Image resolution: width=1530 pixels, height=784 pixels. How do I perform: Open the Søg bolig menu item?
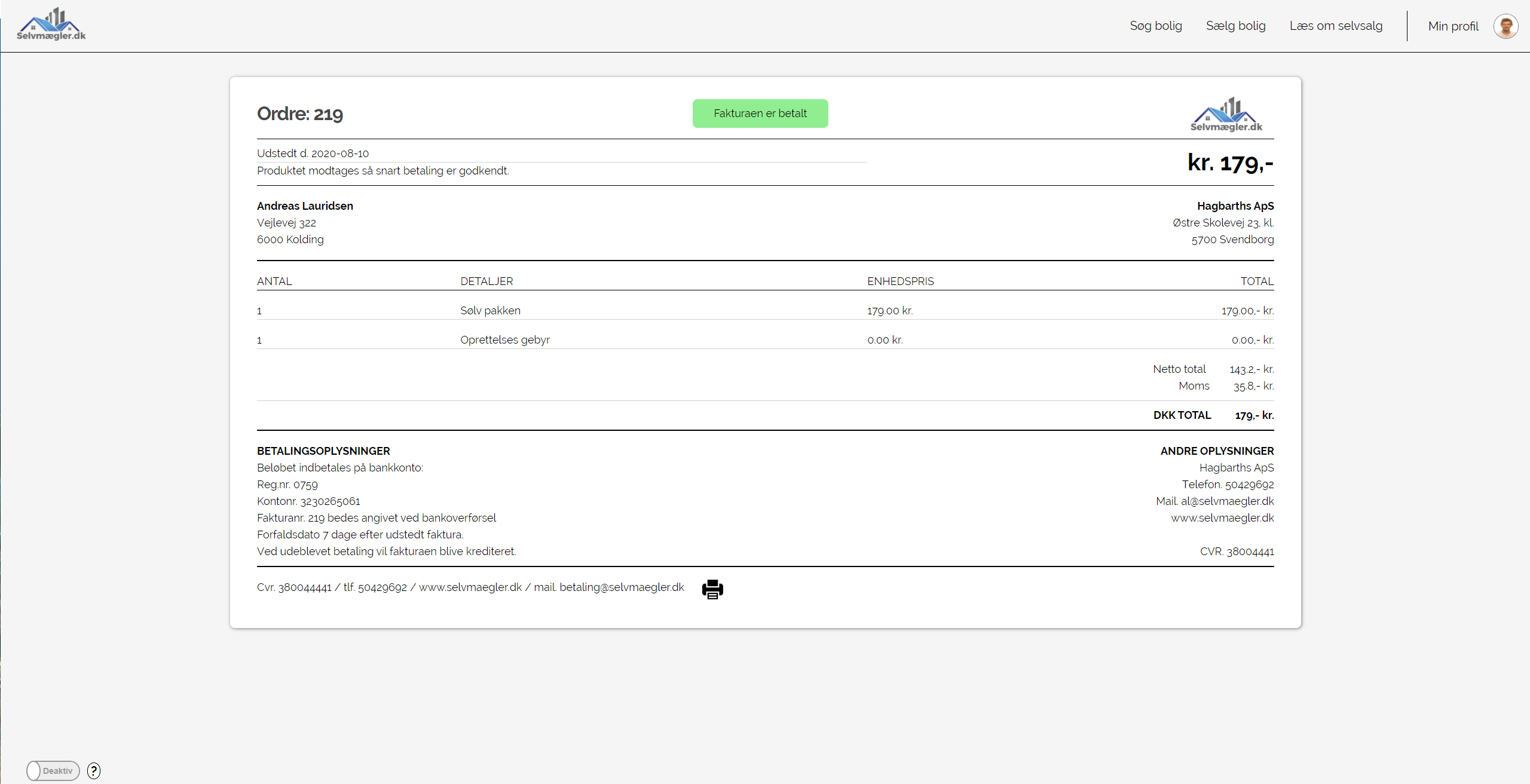1155,26
